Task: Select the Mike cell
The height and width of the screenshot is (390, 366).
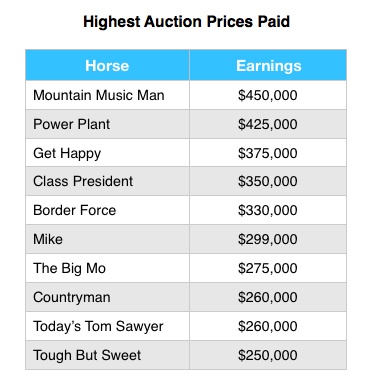Action: click(x=107, y=239)
